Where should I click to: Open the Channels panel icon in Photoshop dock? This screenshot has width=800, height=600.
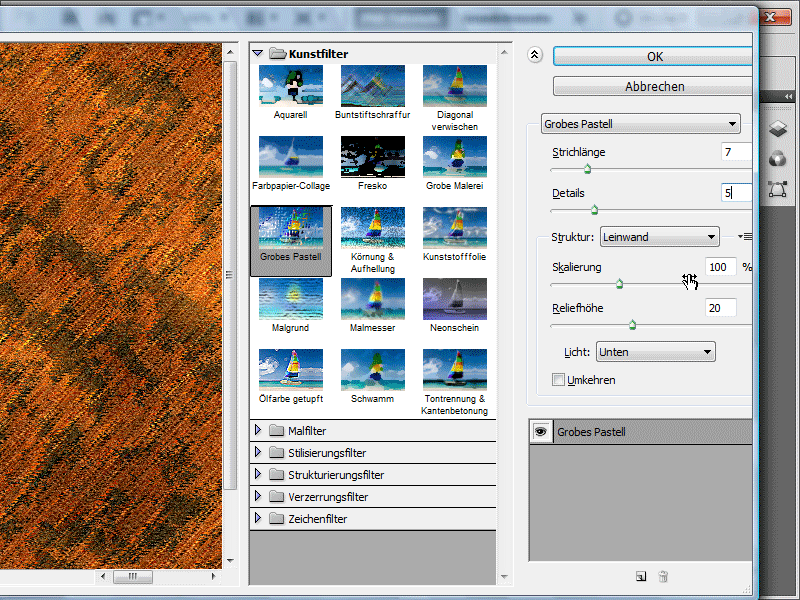[778, 159]
